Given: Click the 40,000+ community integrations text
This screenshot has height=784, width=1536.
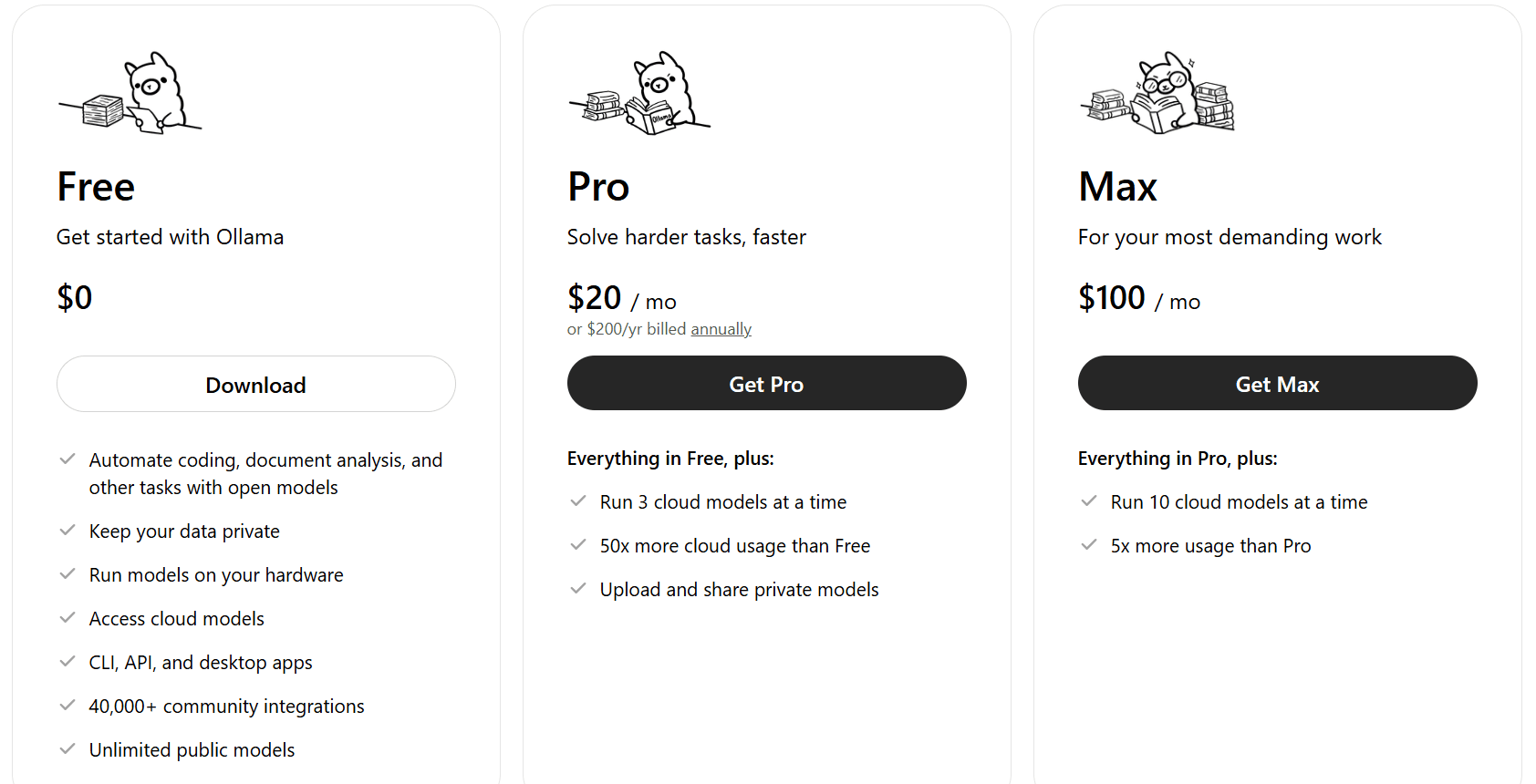Looking at the screenshot, I should 226,707.
